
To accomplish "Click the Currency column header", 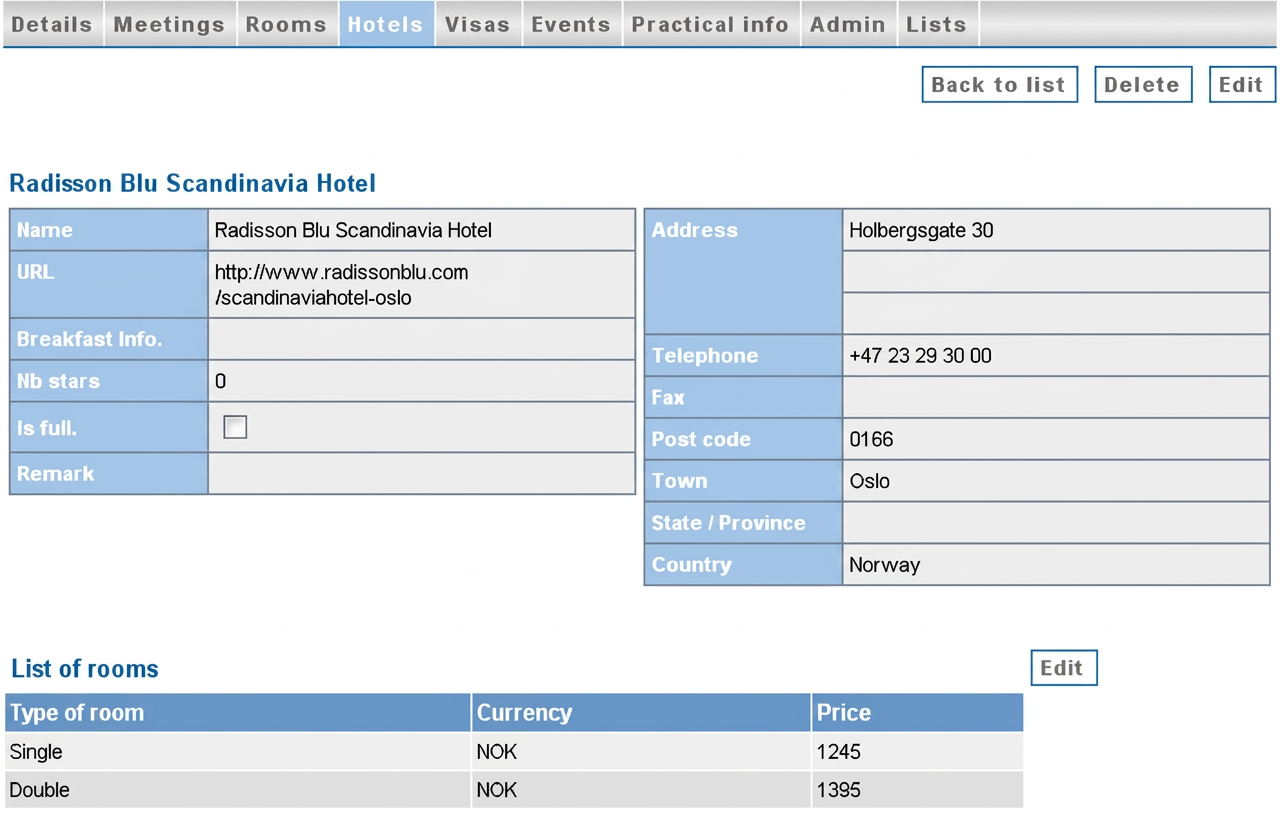I will click(641, 713).
